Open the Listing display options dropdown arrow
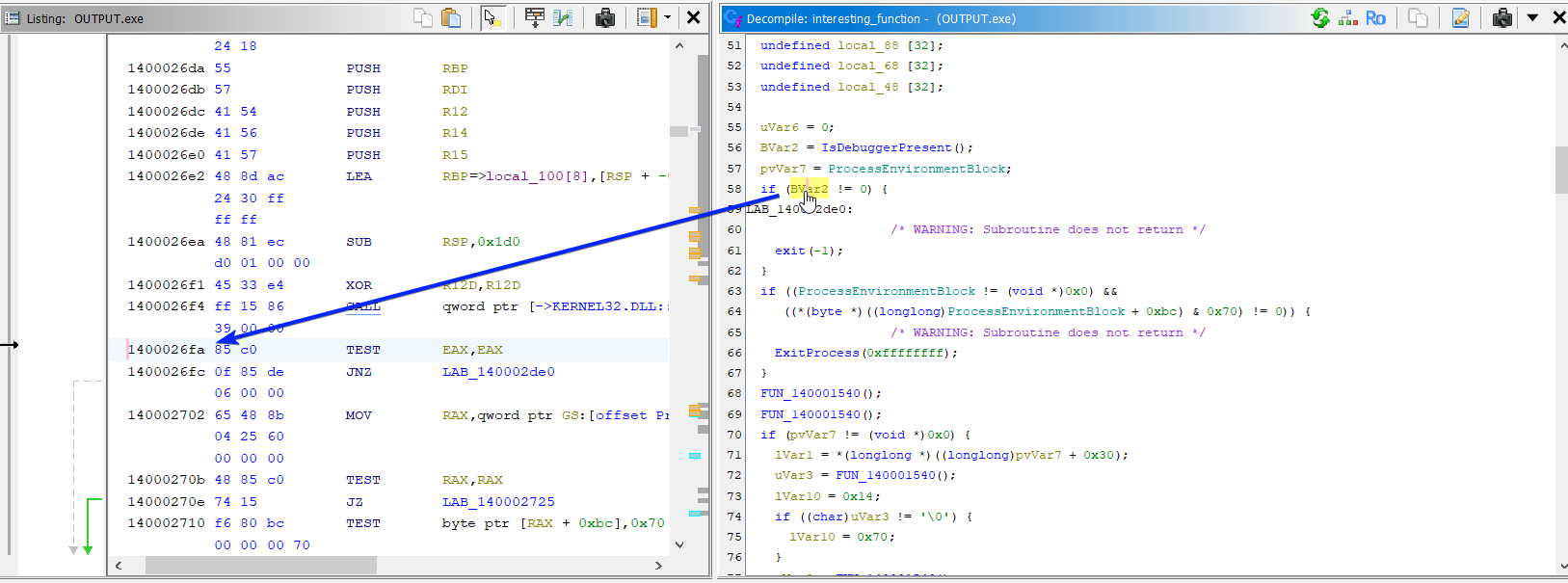1568x583 pixels. pyautogui.click(x=667, y=17)
